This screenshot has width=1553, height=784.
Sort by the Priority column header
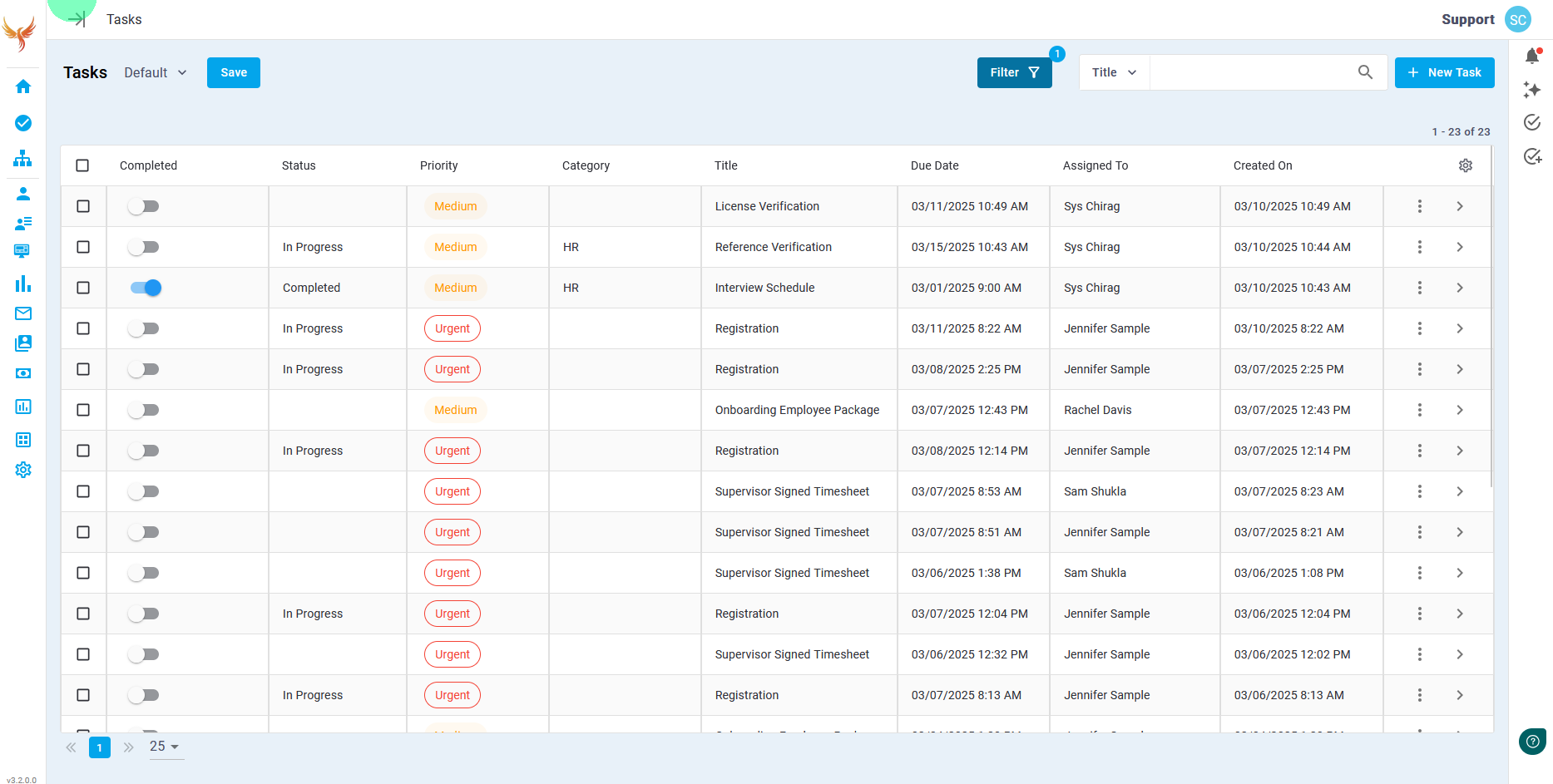[438, 165]
